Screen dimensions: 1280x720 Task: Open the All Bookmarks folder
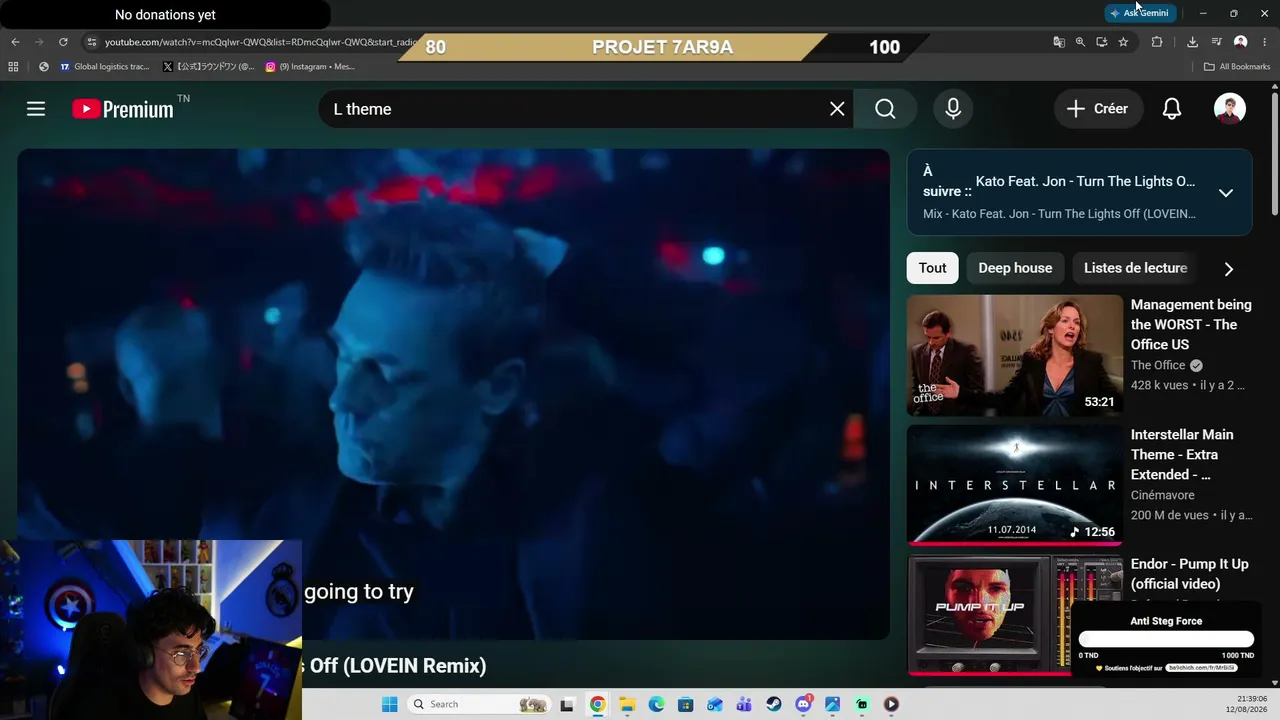click(x=1236, y=67)
